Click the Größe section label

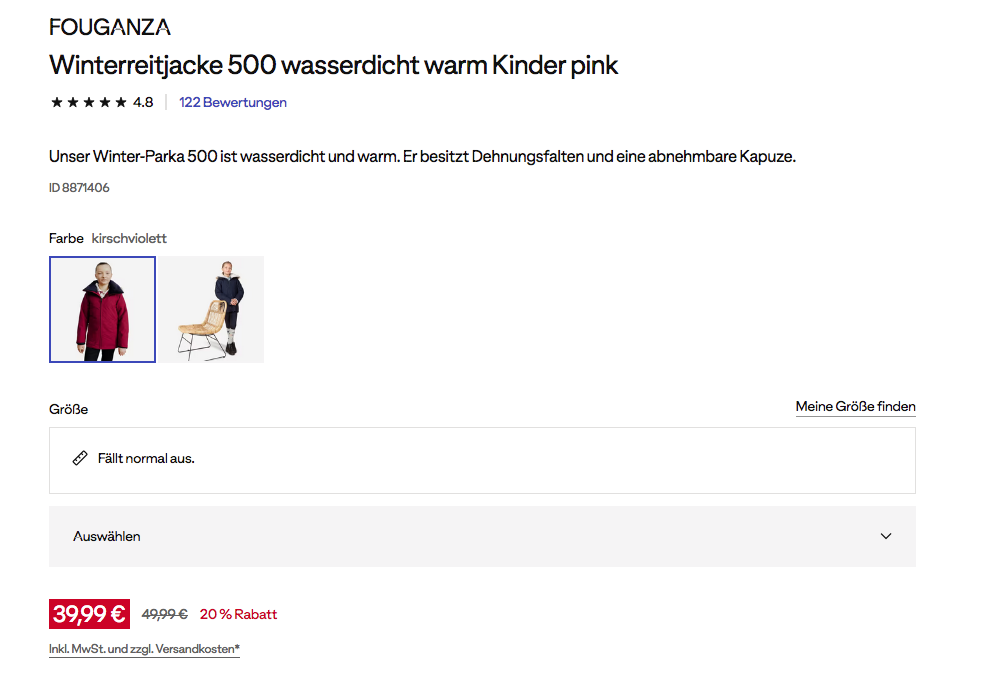point(68,410)
